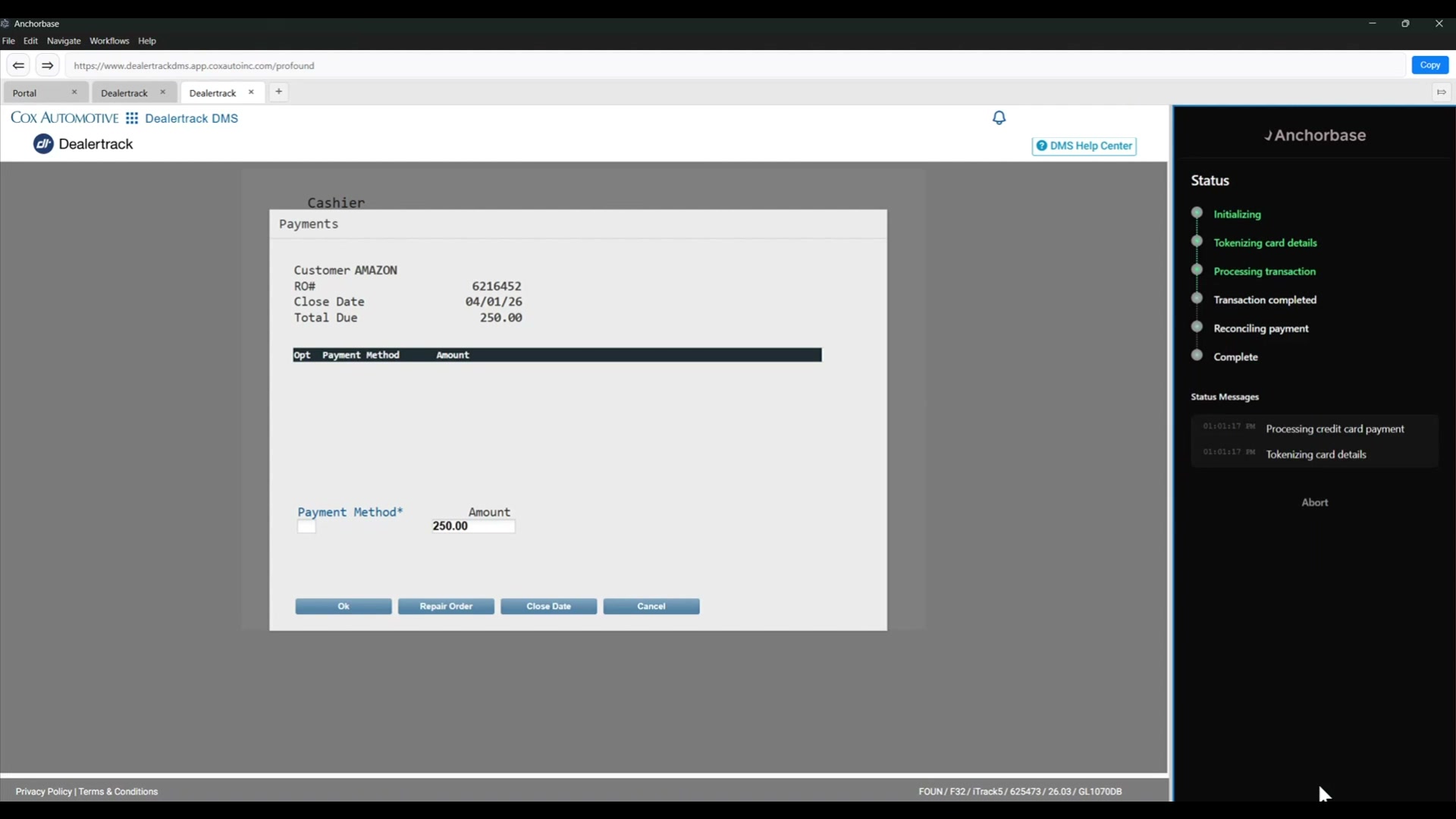Click the Copy URL button
Viewport: 1456px width, 819px height.
(x=1429, y=65)
